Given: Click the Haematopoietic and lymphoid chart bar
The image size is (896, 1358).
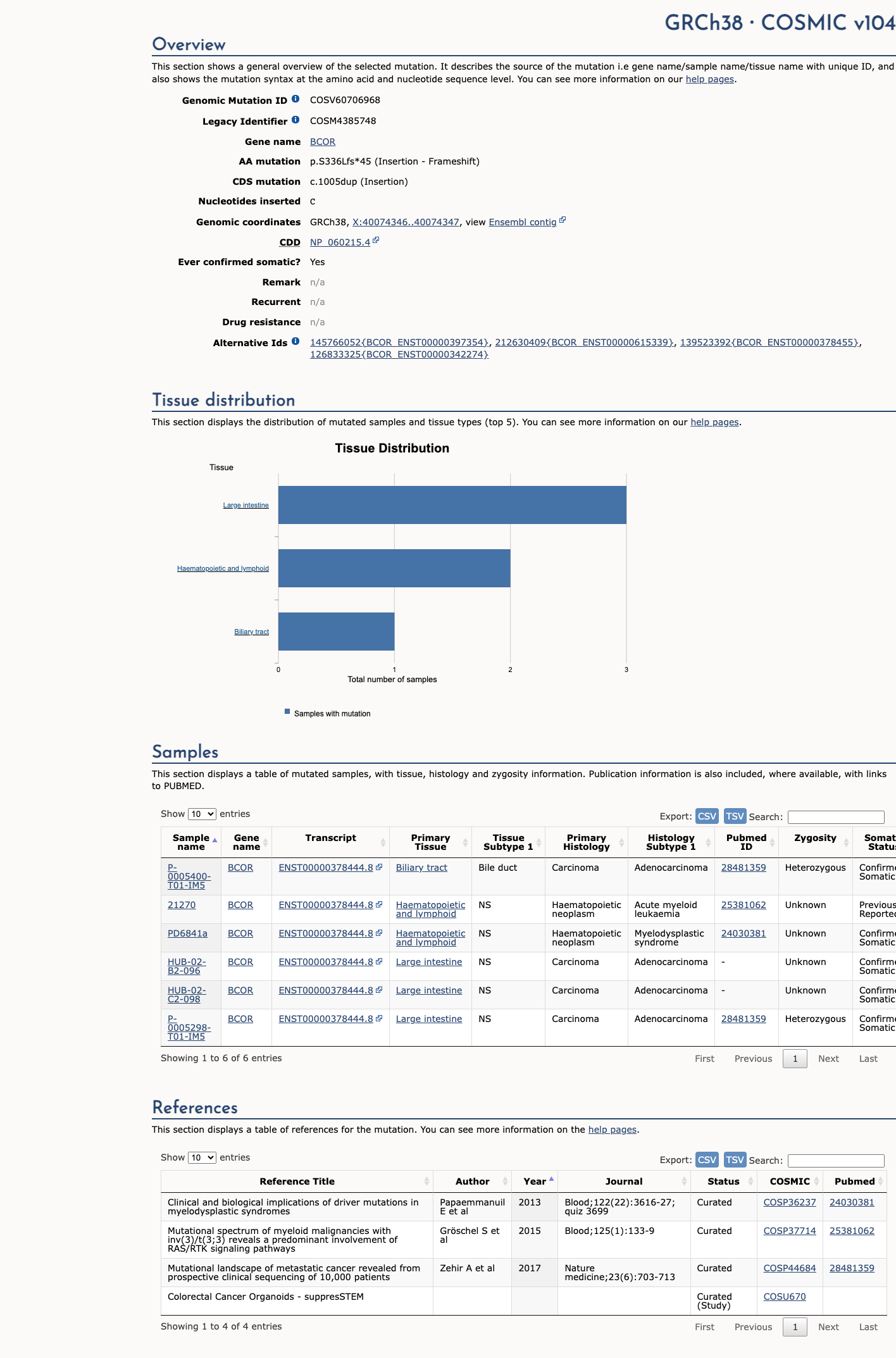Looking at the screenshot, I should (x=394, y=568).
